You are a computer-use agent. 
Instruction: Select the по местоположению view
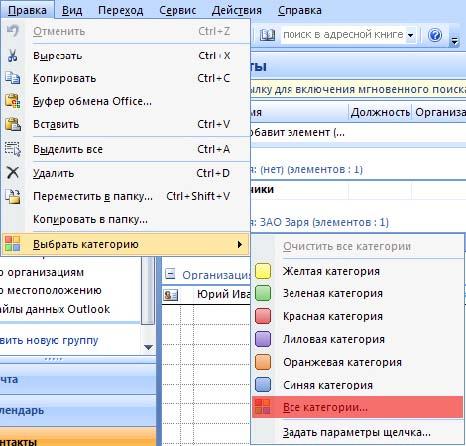click(50, 290)
